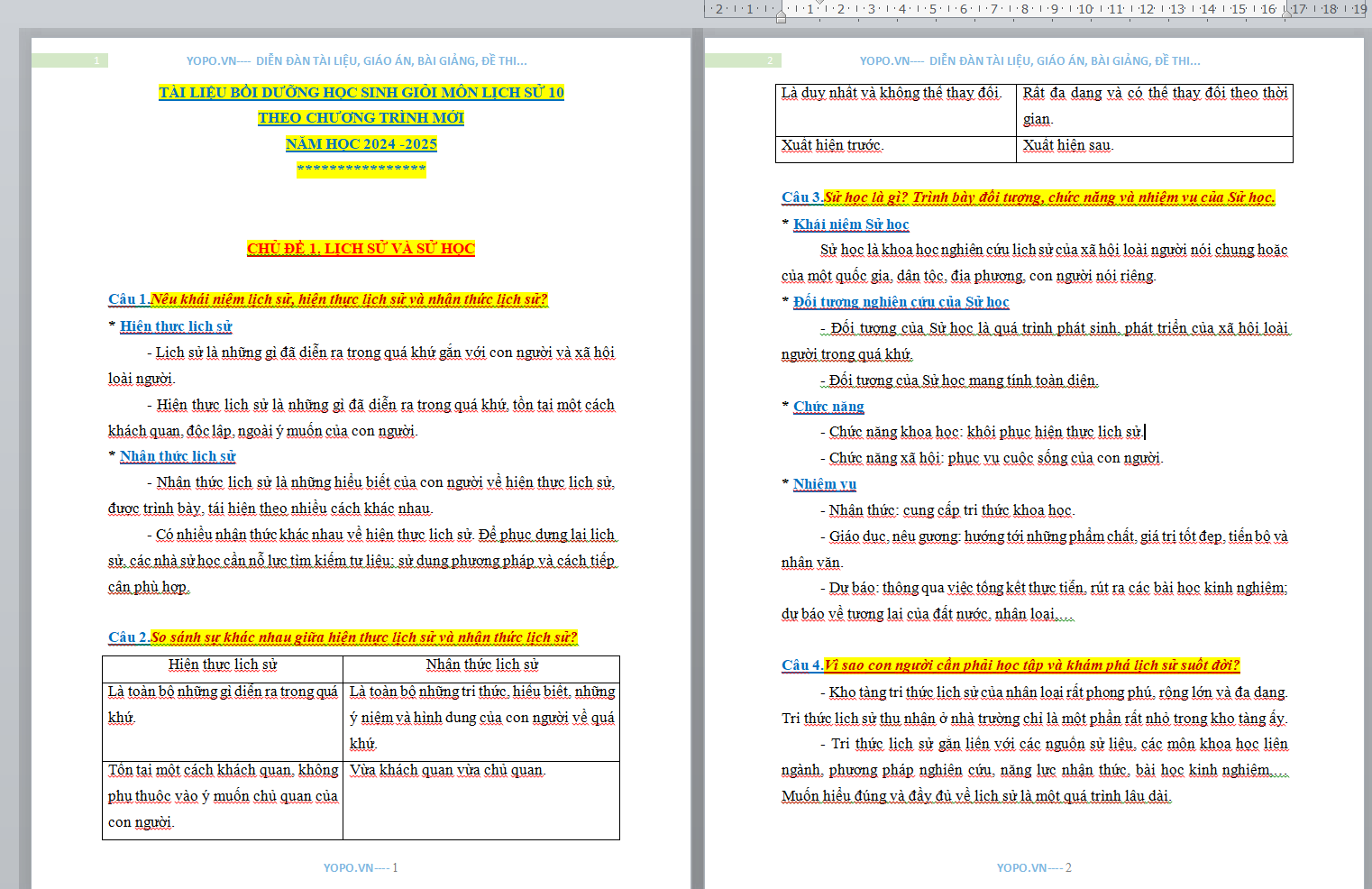Image resolution: width=1372 pixels, height=889 pixels.
Task: Click the highlighted row of asterisks
Action: [x=361, y=169]
